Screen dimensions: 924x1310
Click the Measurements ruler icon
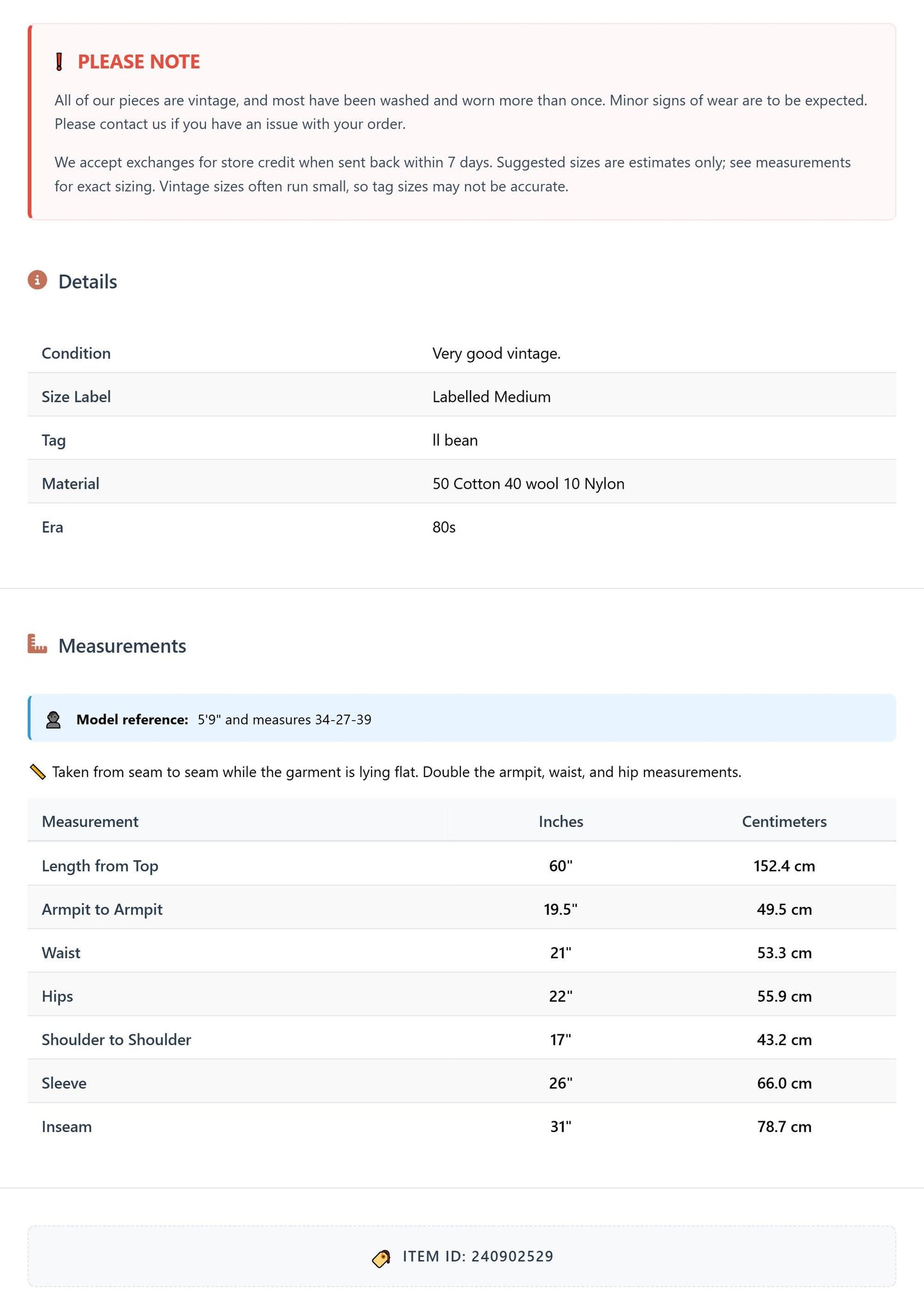[38, 644]
